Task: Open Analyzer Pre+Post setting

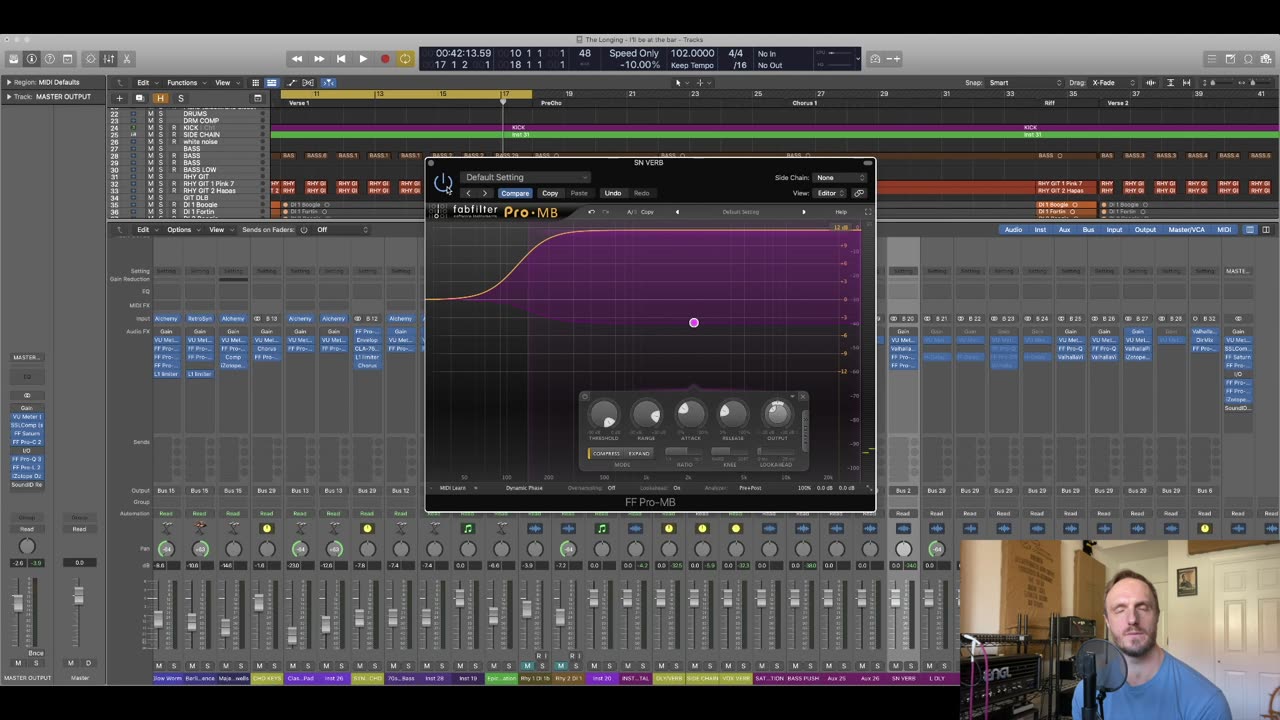Action: click(750, 488)
